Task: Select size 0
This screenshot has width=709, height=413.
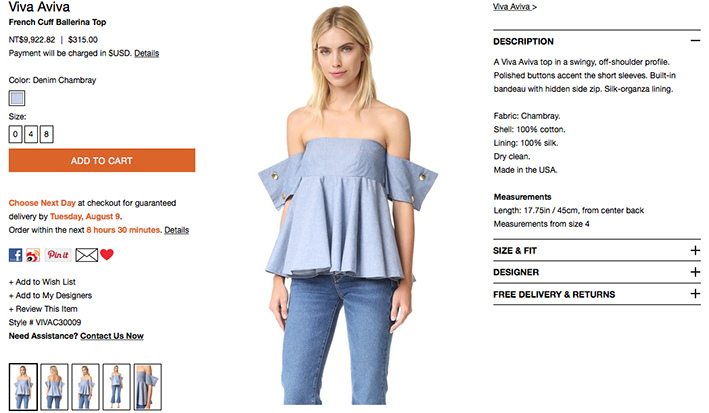Action: pyautogui.click(x=15, y=134)
